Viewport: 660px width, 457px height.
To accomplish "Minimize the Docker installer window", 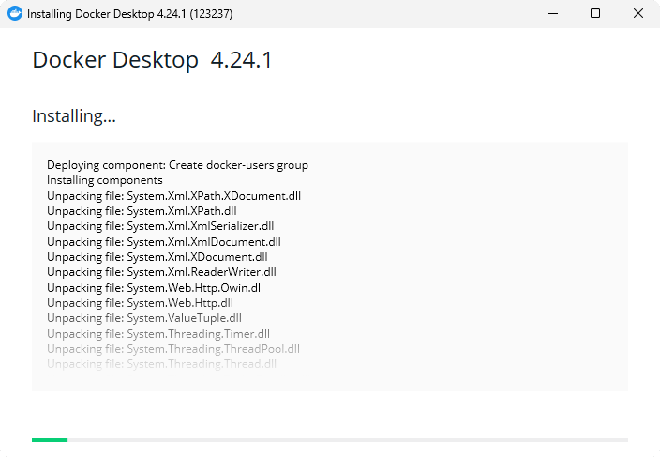I will [553, 13].
